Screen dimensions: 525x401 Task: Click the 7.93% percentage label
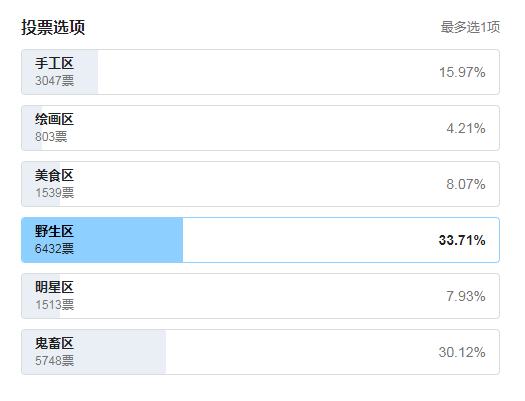[466, 296]
